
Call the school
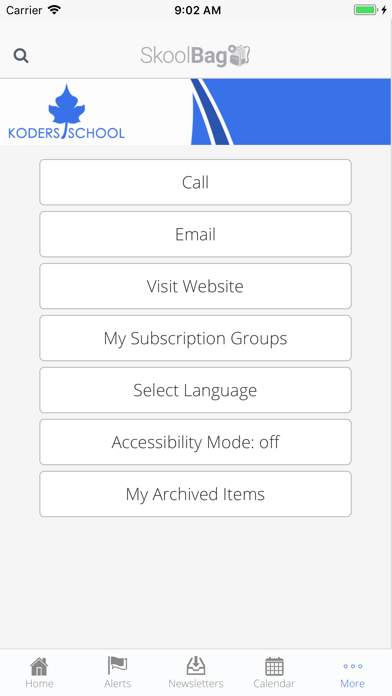click(x=195, y=182)
